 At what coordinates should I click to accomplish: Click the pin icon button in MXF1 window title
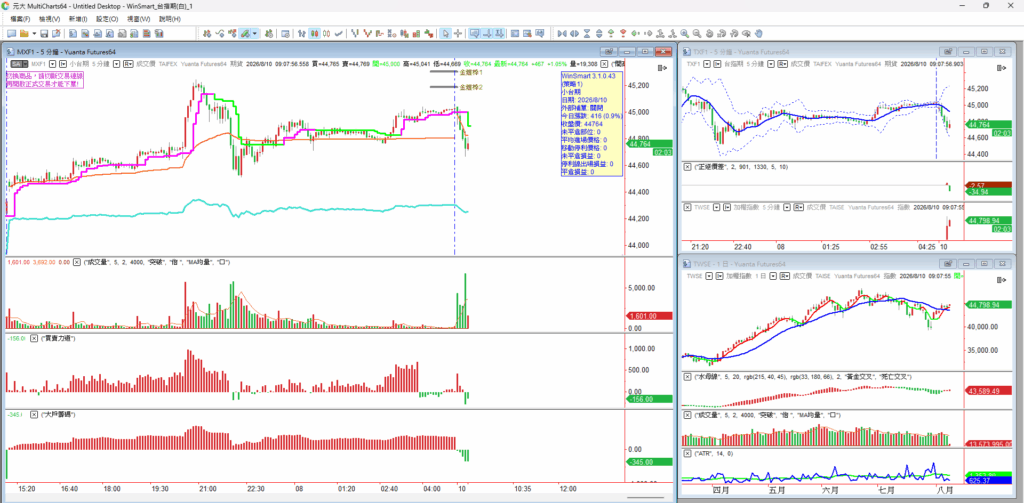608,51
